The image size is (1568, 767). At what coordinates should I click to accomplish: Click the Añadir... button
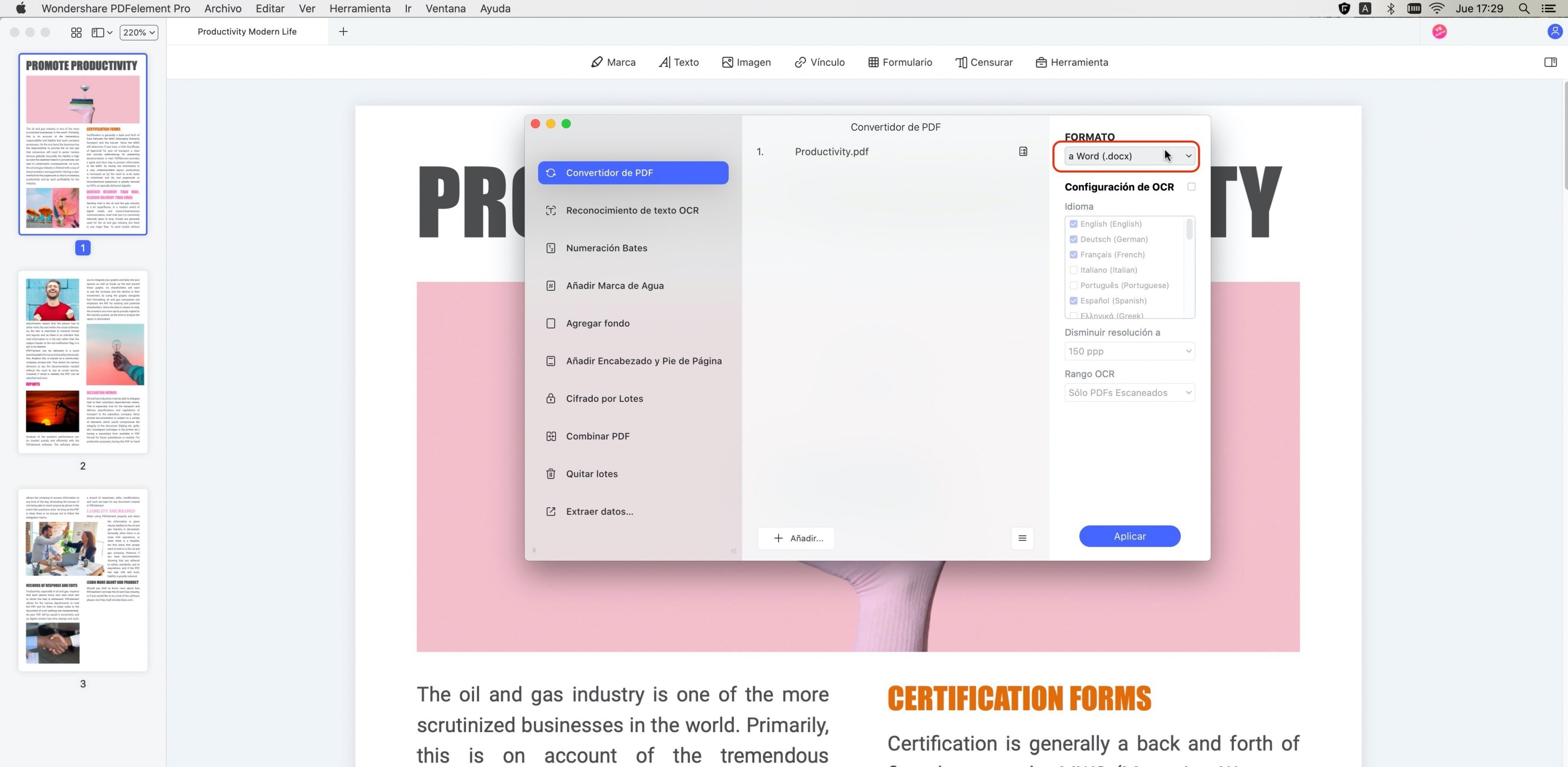796,538
